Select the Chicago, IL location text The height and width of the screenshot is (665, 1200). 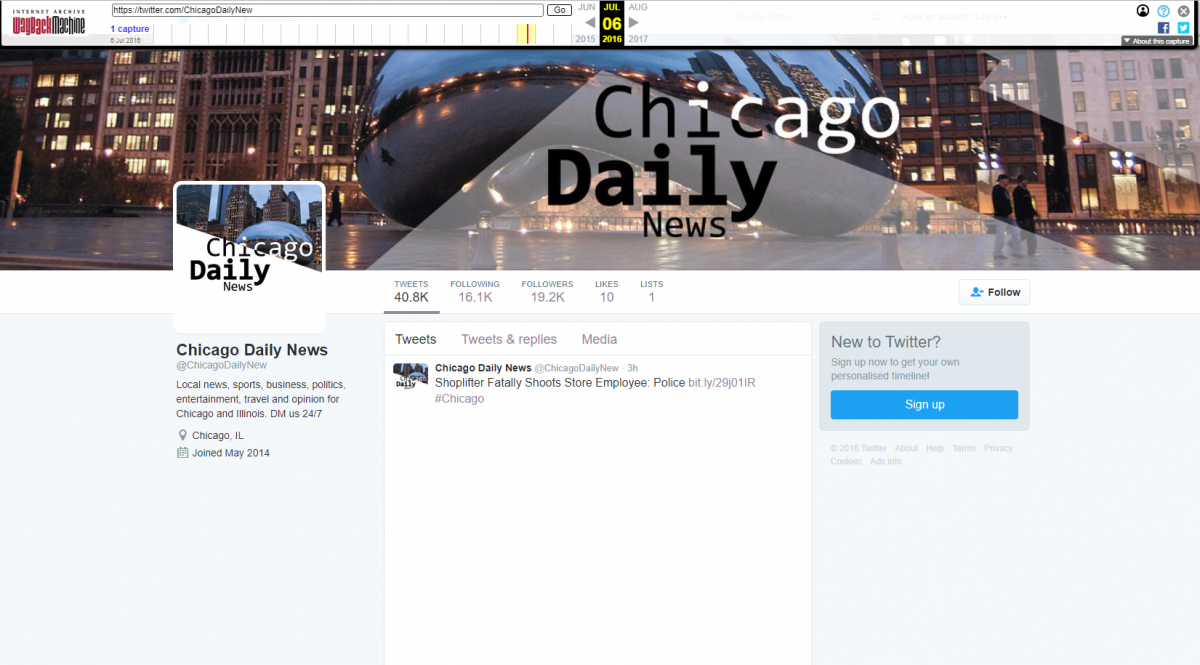tap(218, 436)
